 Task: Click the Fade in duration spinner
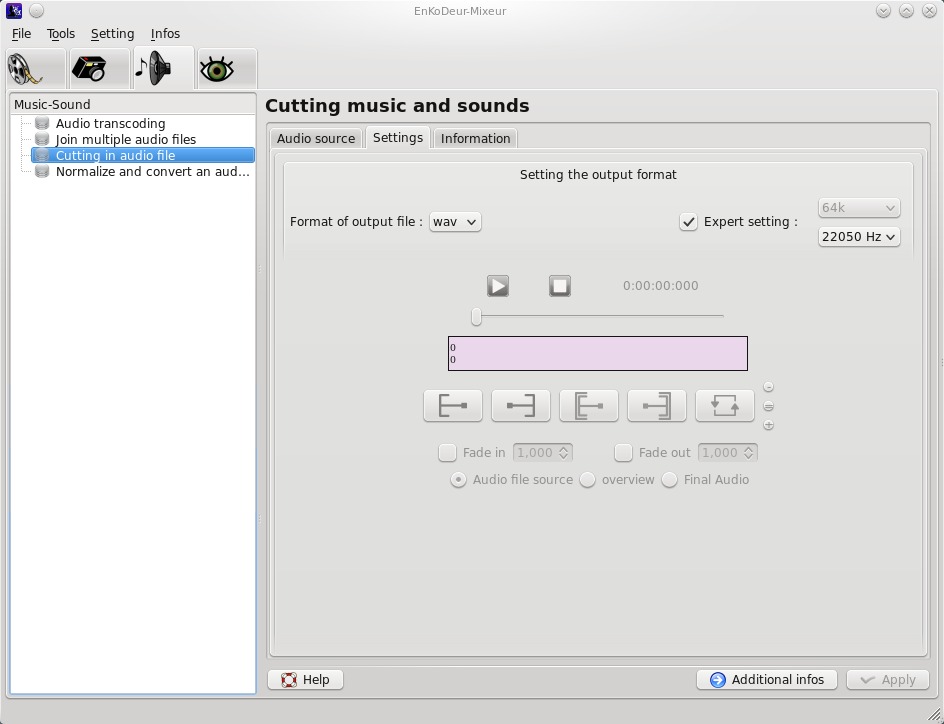pos(542,453)
